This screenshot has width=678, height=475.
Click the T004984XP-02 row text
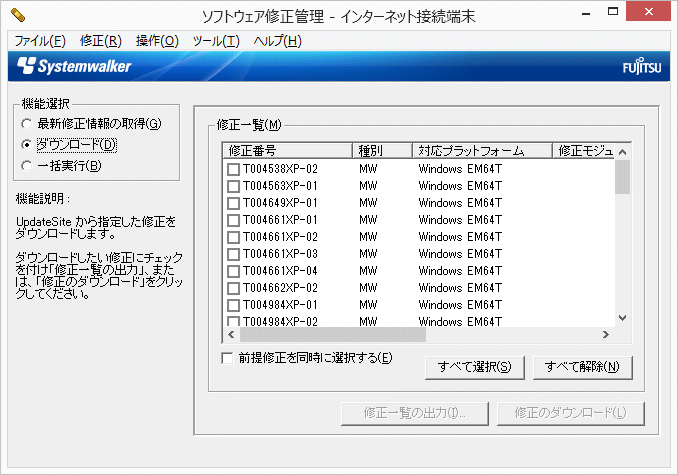[280, 322]
